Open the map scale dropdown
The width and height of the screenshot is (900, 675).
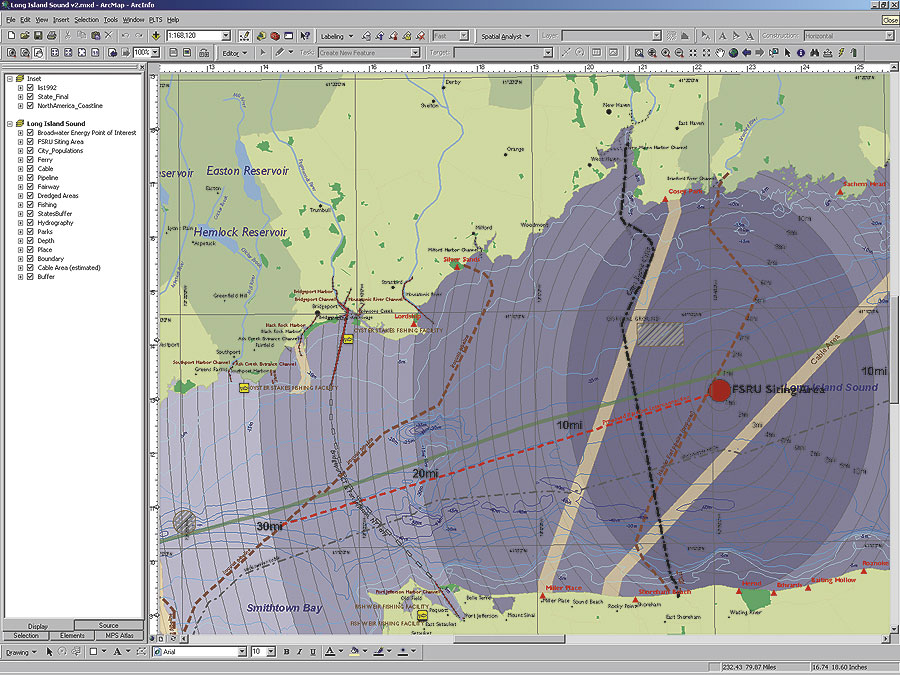tap(227, 36)
